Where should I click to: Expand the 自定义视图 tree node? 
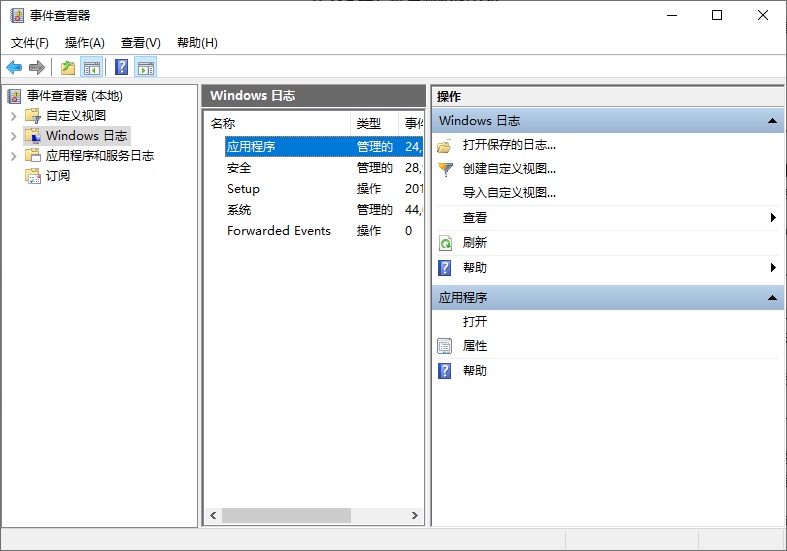click(x=14, y=116)
